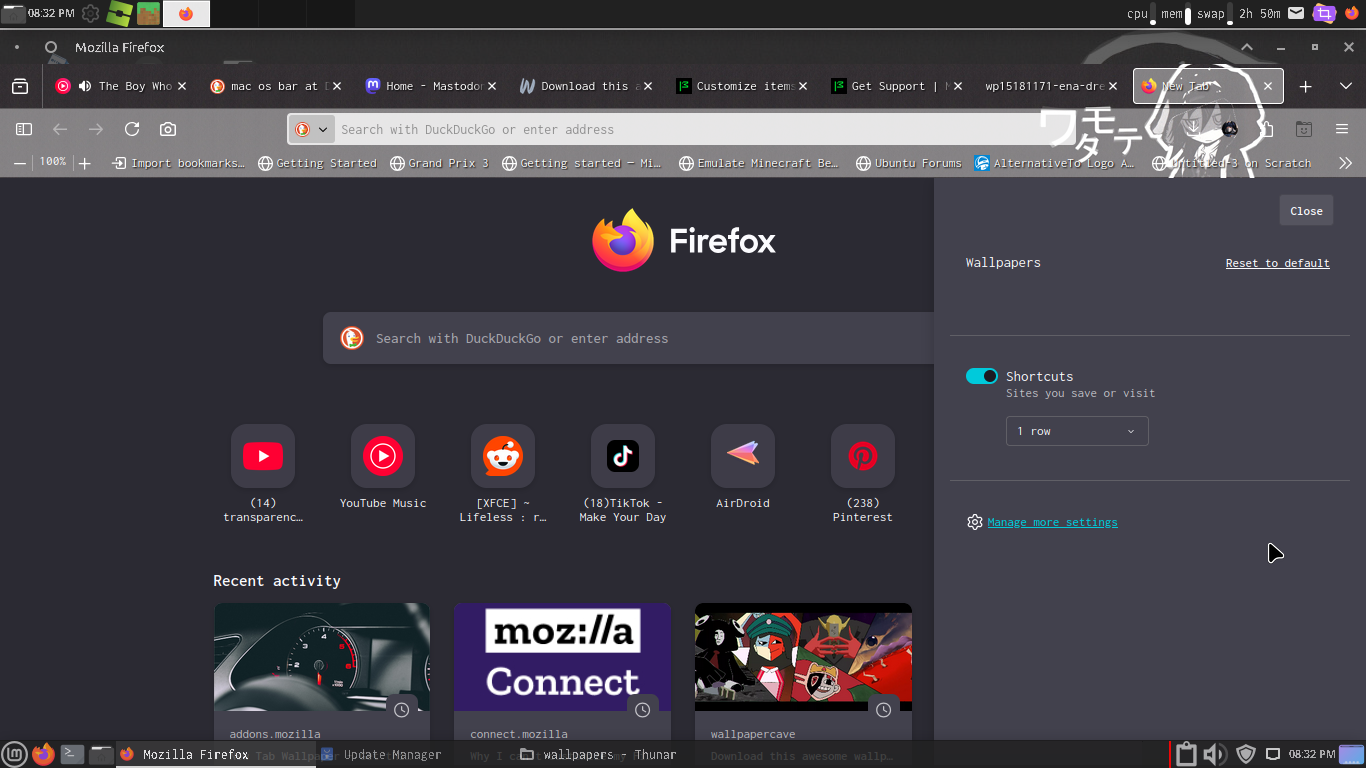1366x768 pixels.
Task: Open the extensions toolbar icon
Action: click(x=1267, y=129)
